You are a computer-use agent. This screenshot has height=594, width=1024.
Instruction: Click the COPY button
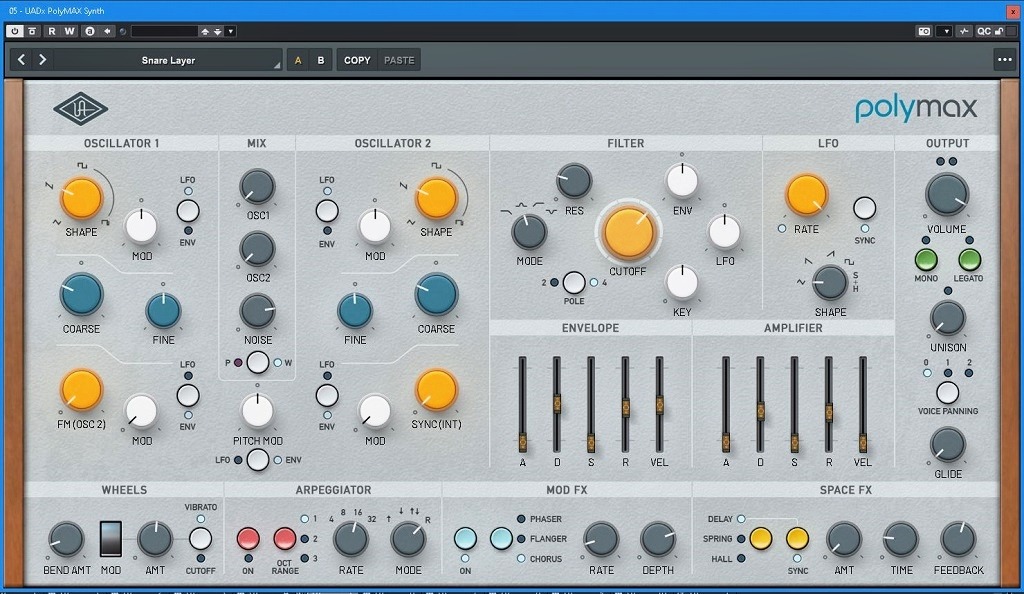tap(357, 60)
